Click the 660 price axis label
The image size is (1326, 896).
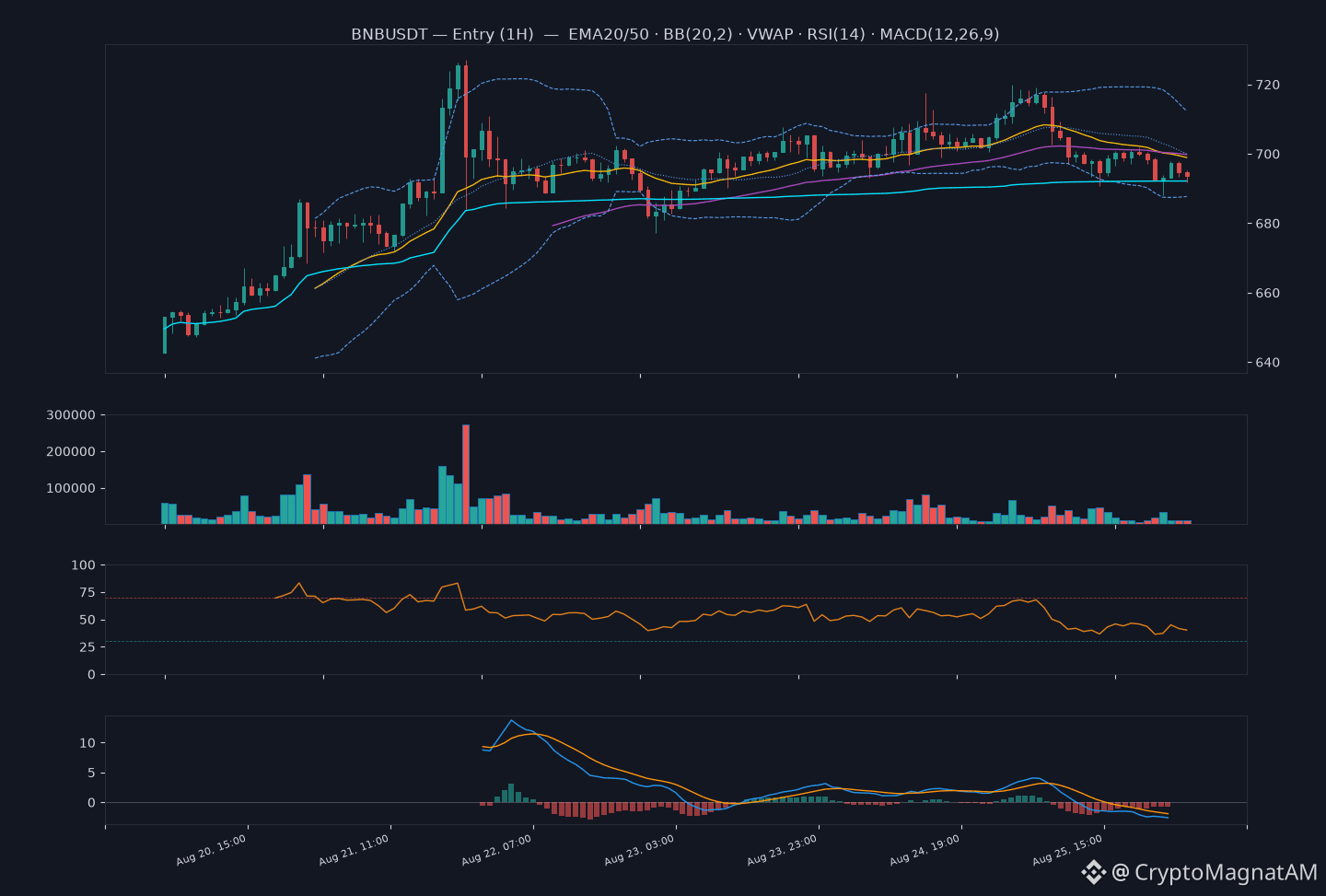(x=1268, y=293)
